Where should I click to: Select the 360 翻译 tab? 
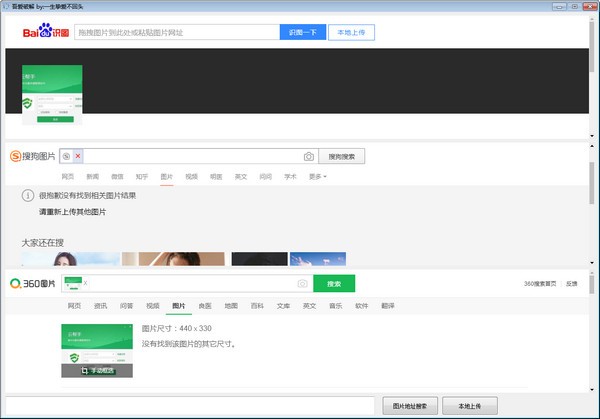388,306
